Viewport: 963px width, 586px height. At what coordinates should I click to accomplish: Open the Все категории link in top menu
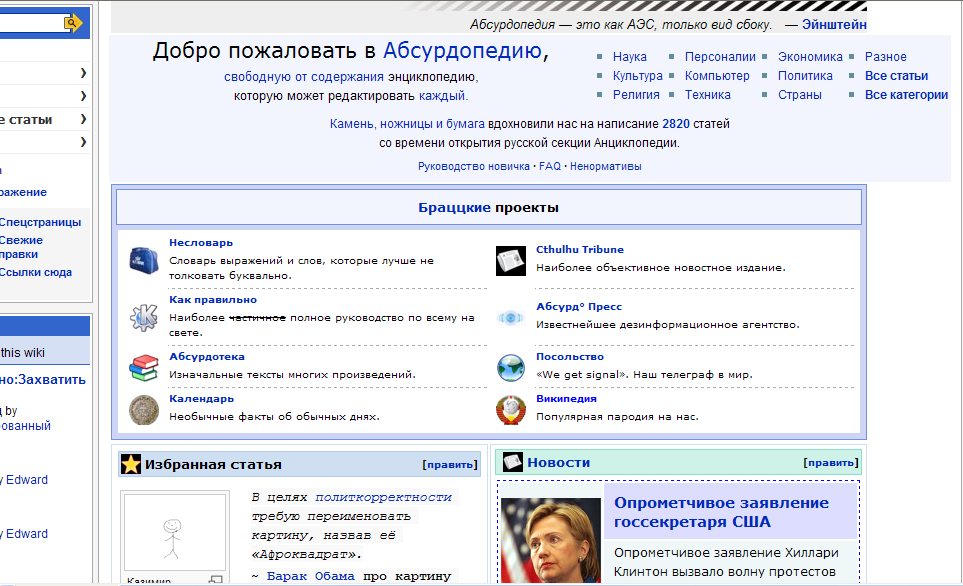pyautogui.click(x=905, y=95)
